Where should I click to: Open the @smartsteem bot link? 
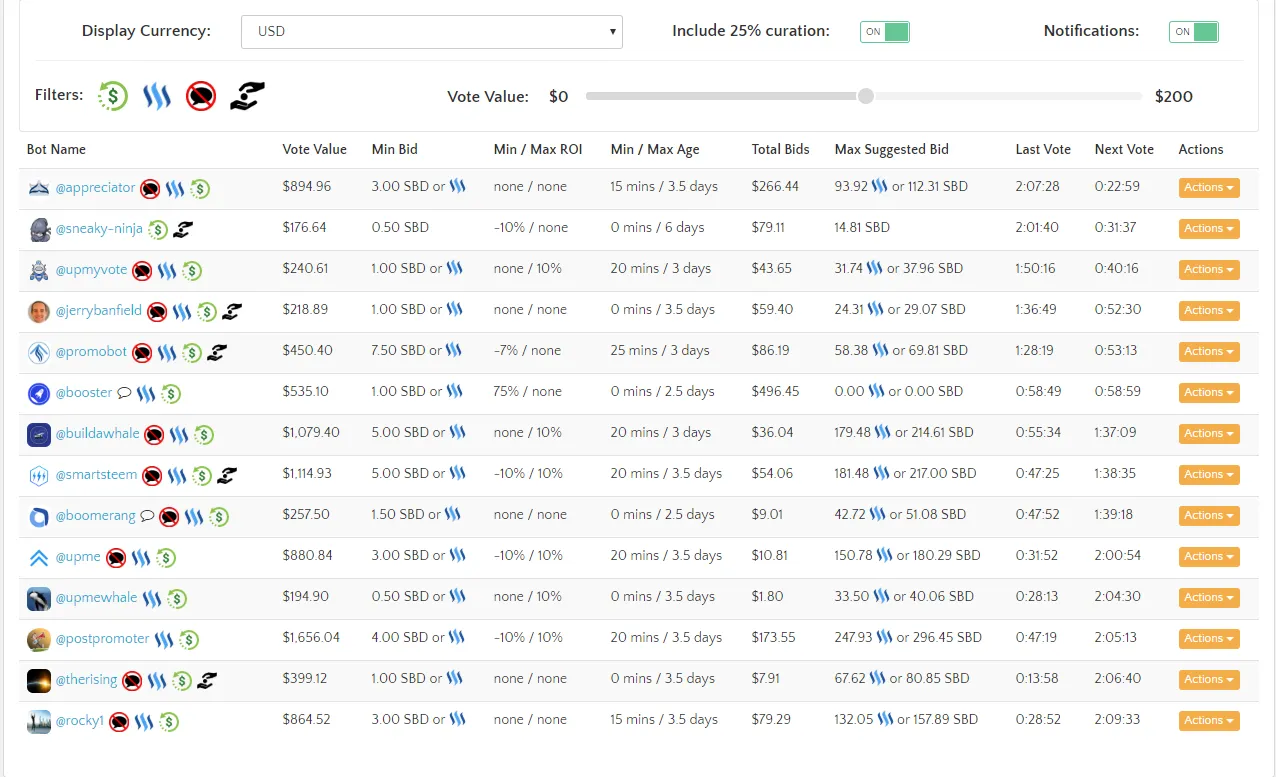click(96, 475)
